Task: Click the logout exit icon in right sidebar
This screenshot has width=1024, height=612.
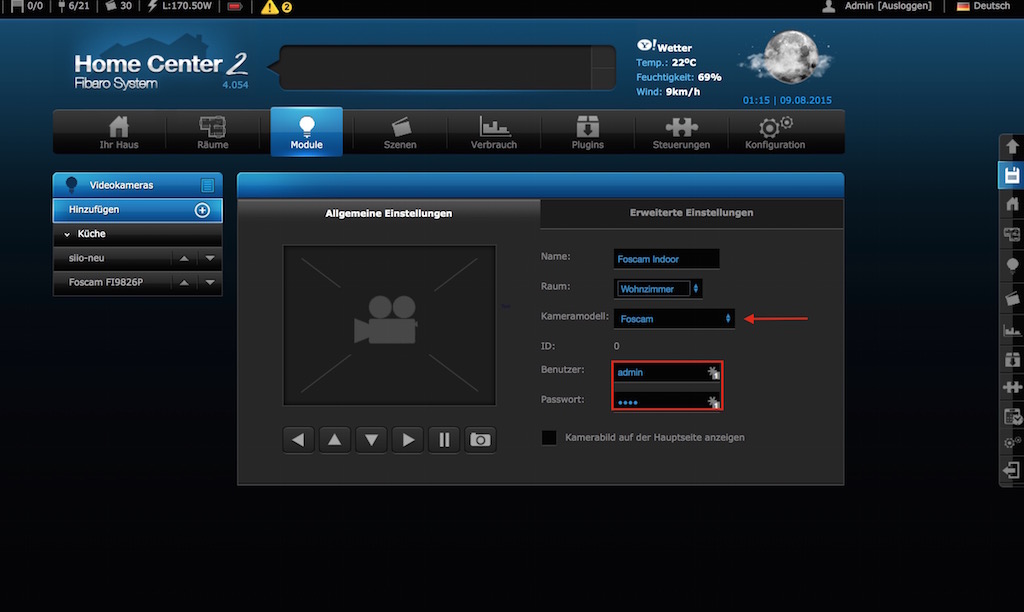Action: point(1012,470)
